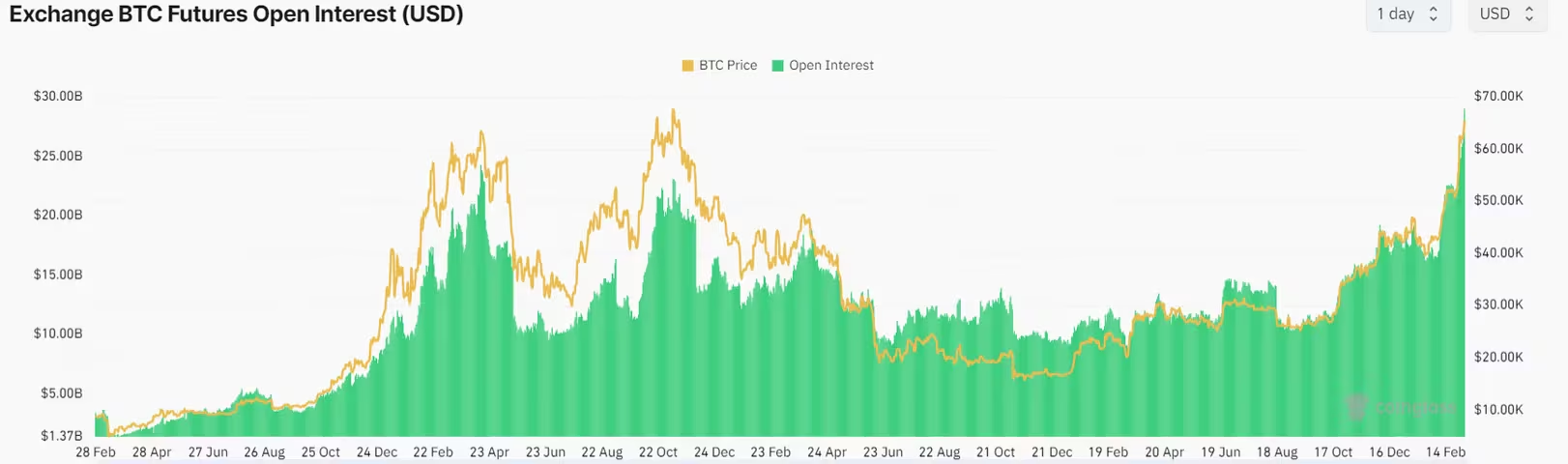This screenshot has width=1568, height=464.
Task: Toggle the Open Interest legend label
Action: coord(830,66)
